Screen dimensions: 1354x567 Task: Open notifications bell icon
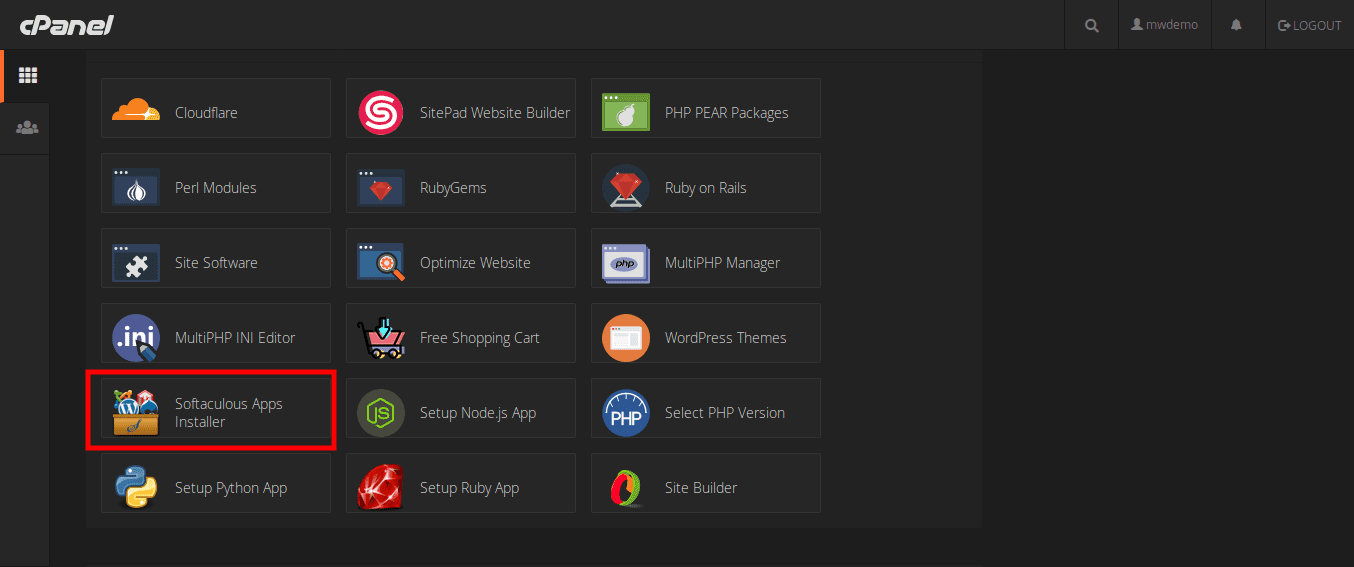pyautogui.click(x=1236, y=24)
